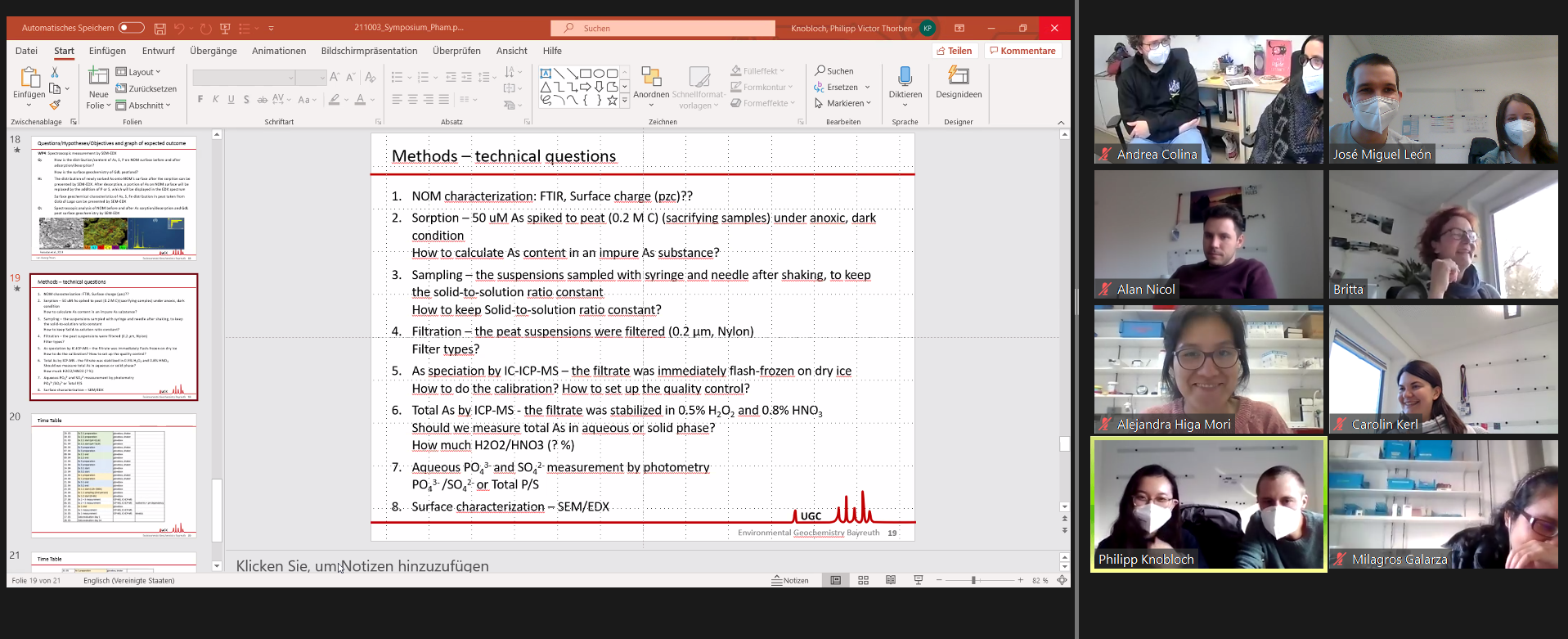This screenshot has width=1568, height=639.
Task: Switch to reading view icon
Action: pos(891,580)
